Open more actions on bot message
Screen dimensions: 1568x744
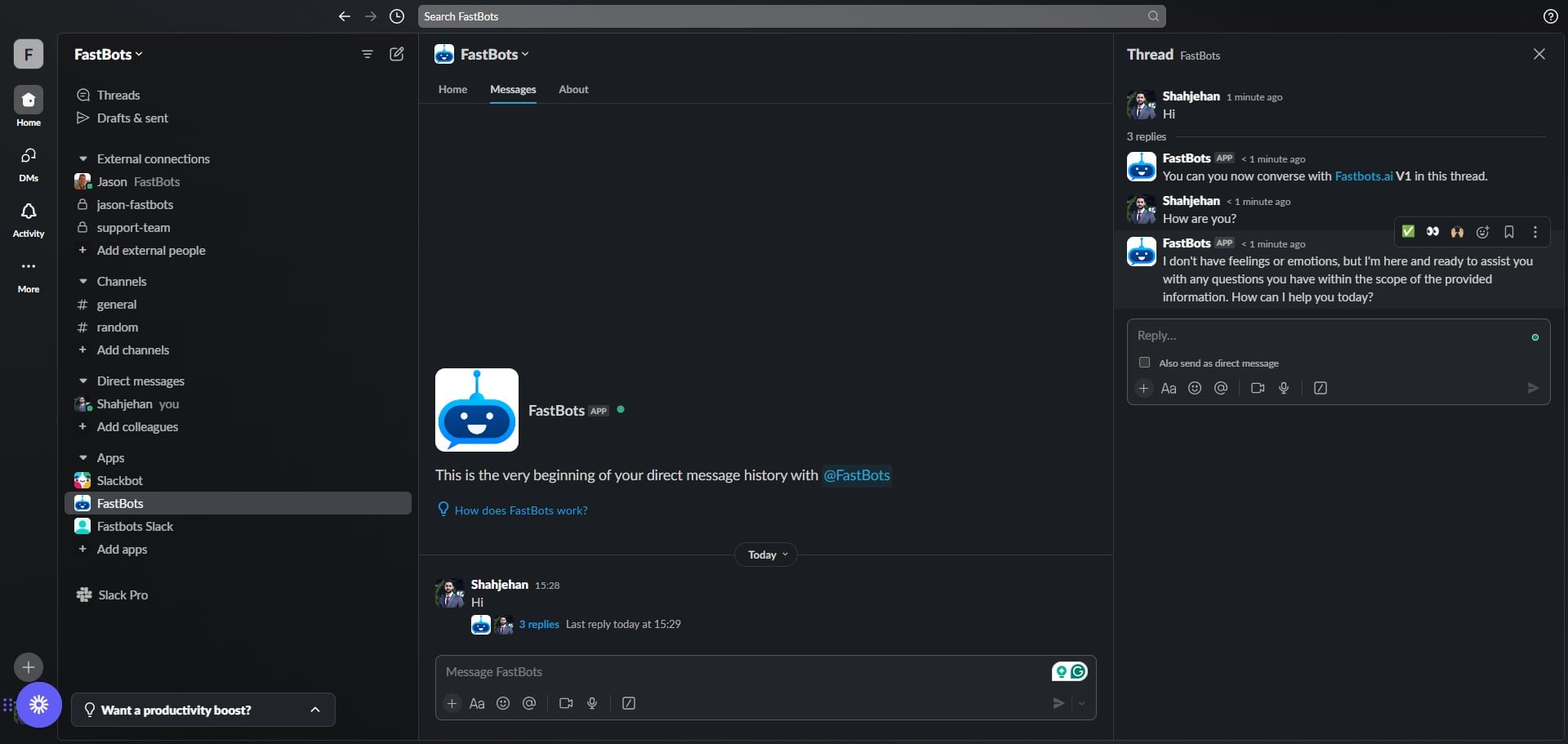(1535, 232)
